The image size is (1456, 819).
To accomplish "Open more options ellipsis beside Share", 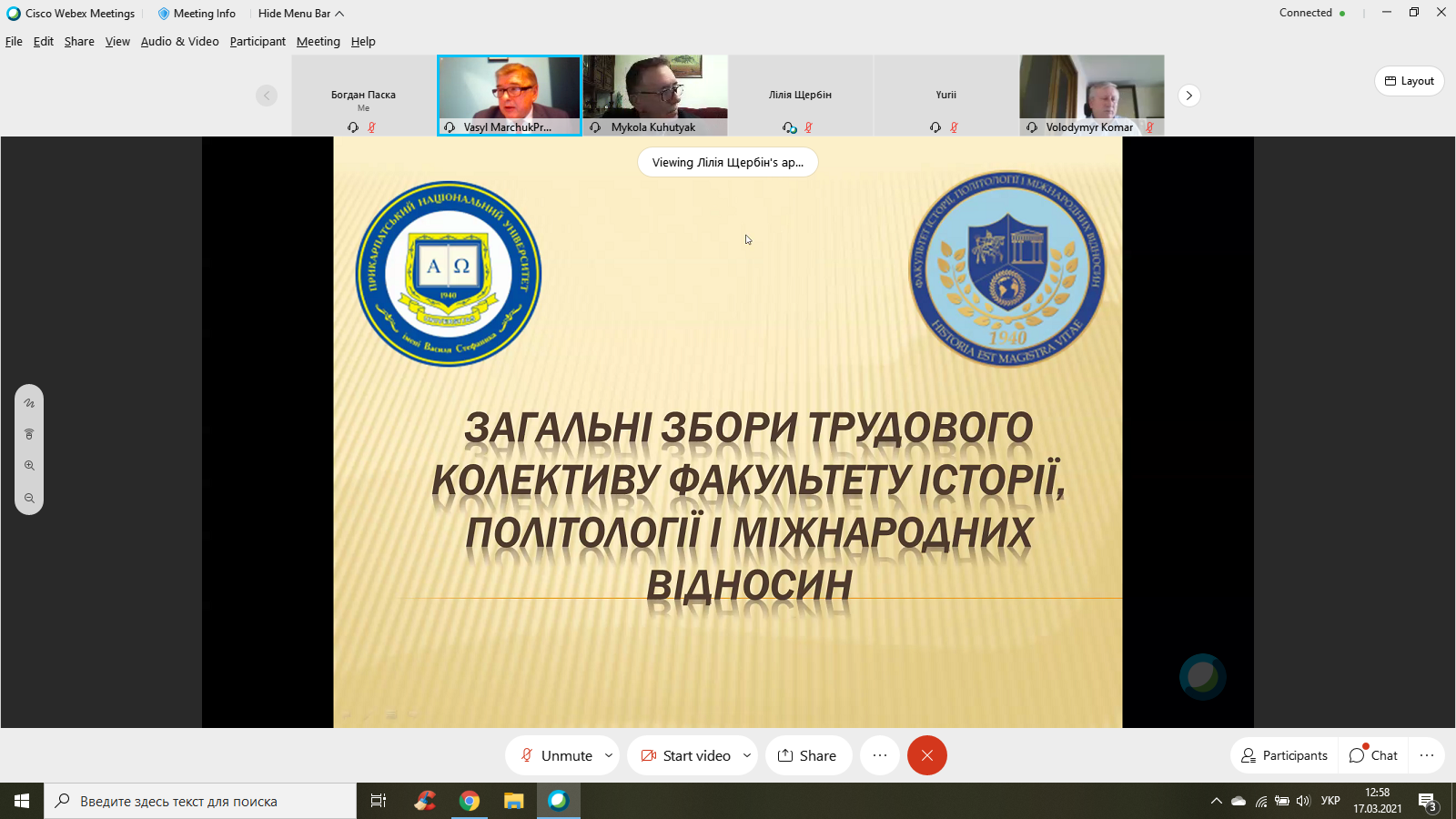I will [x=879, y=755].
